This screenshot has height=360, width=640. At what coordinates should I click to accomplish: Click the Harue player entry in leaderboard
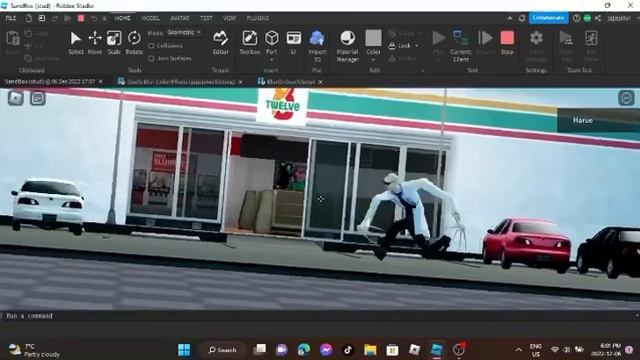click(x=598, y=120)
